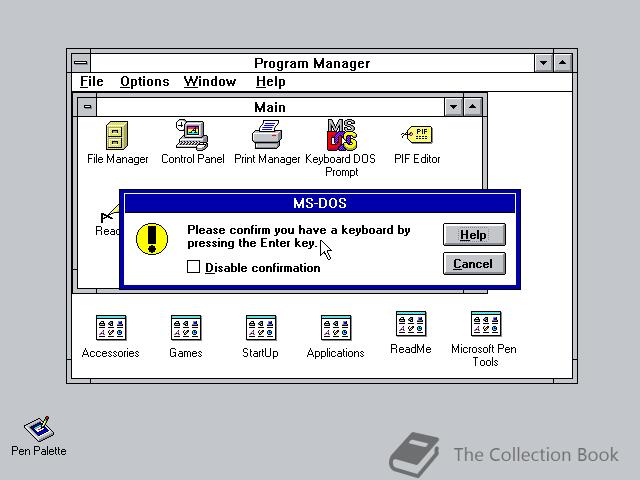Click the MS-DOS dialog title bar

320,203
